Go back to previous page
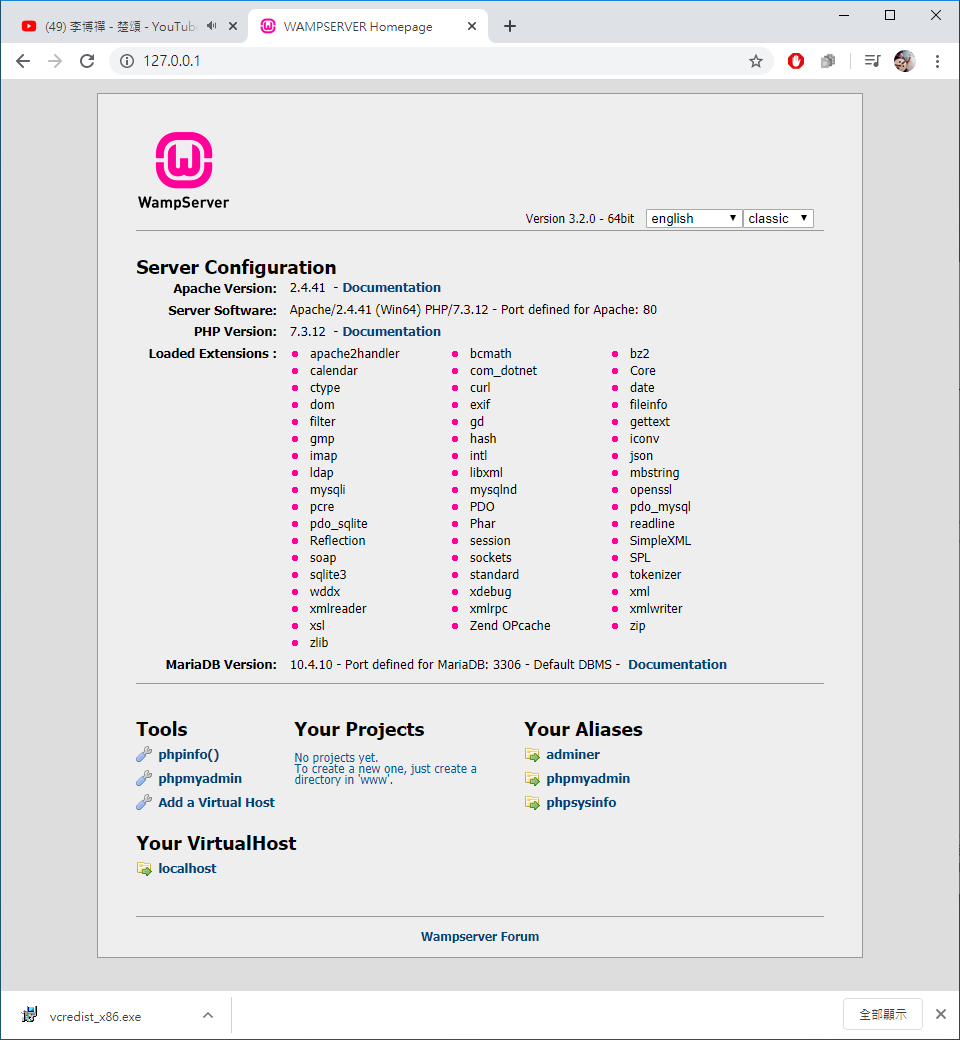This screenshot has width=960, height=1040. pos(23,61)
